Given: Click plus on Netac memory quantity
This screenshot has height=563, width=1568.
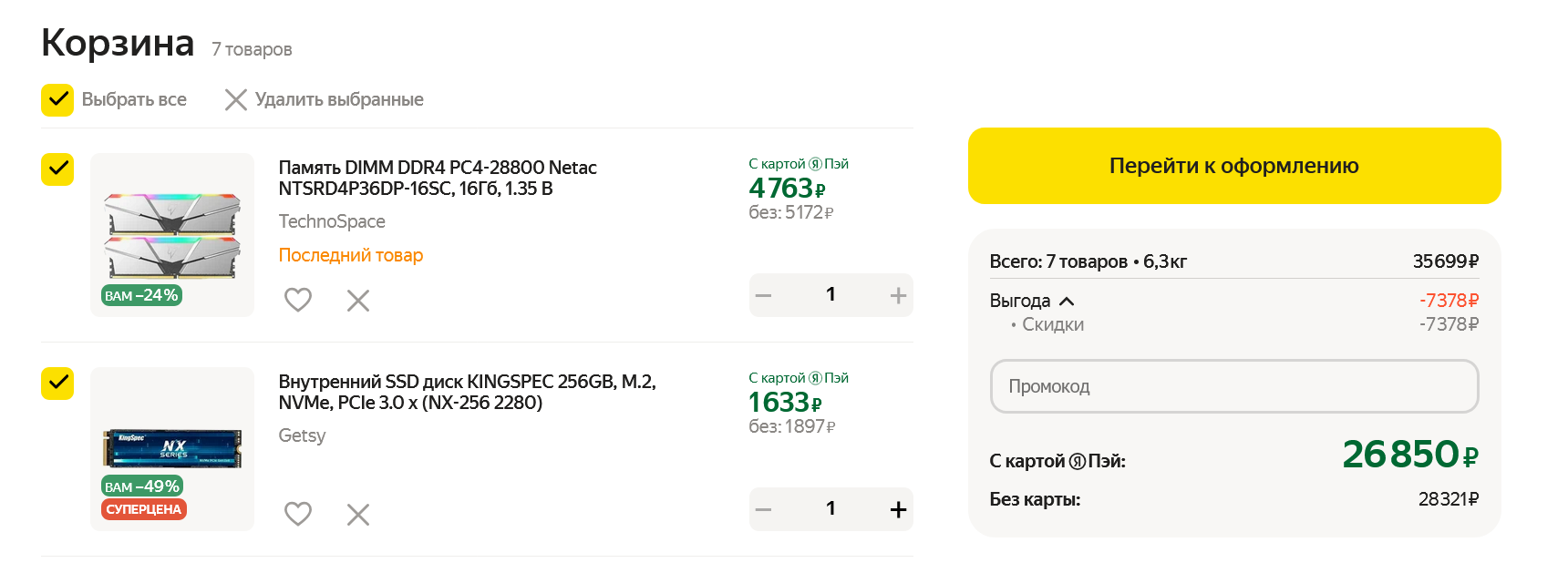Looking at the screenshot, I should (x=898, y=295).
